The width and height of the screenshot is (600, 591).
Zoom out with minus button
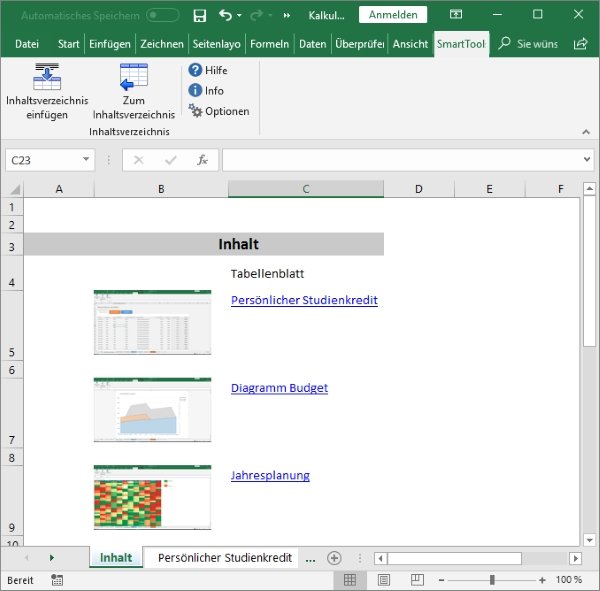pos(441,580)
